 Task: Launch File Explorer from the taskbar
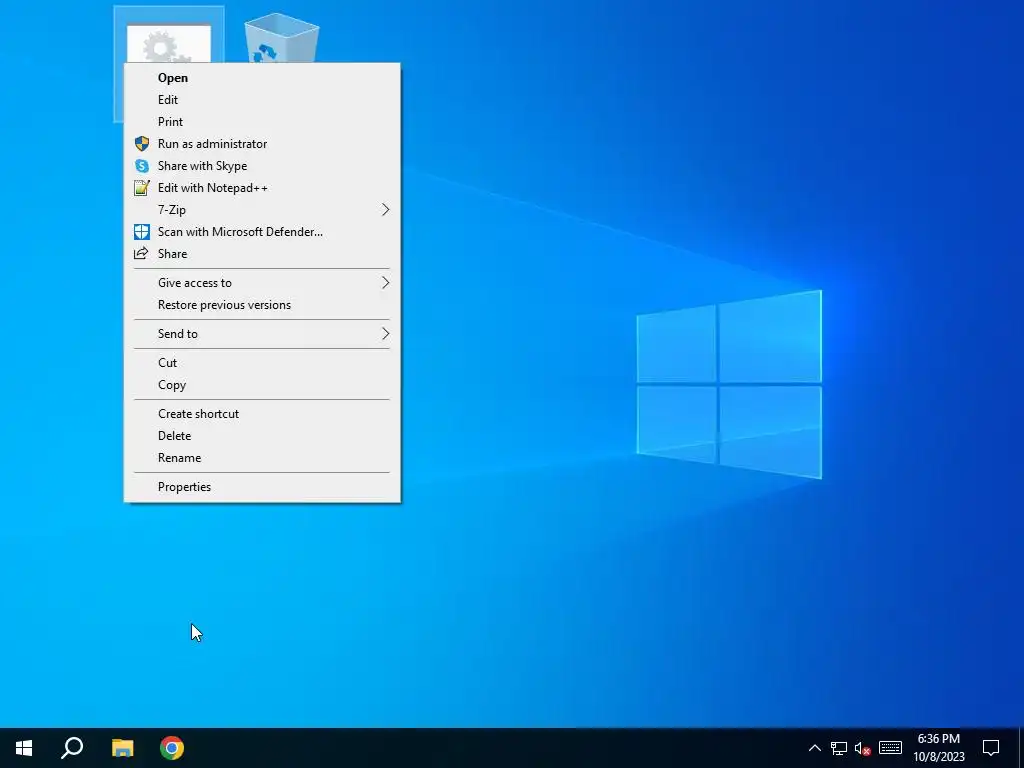point(122,748)
